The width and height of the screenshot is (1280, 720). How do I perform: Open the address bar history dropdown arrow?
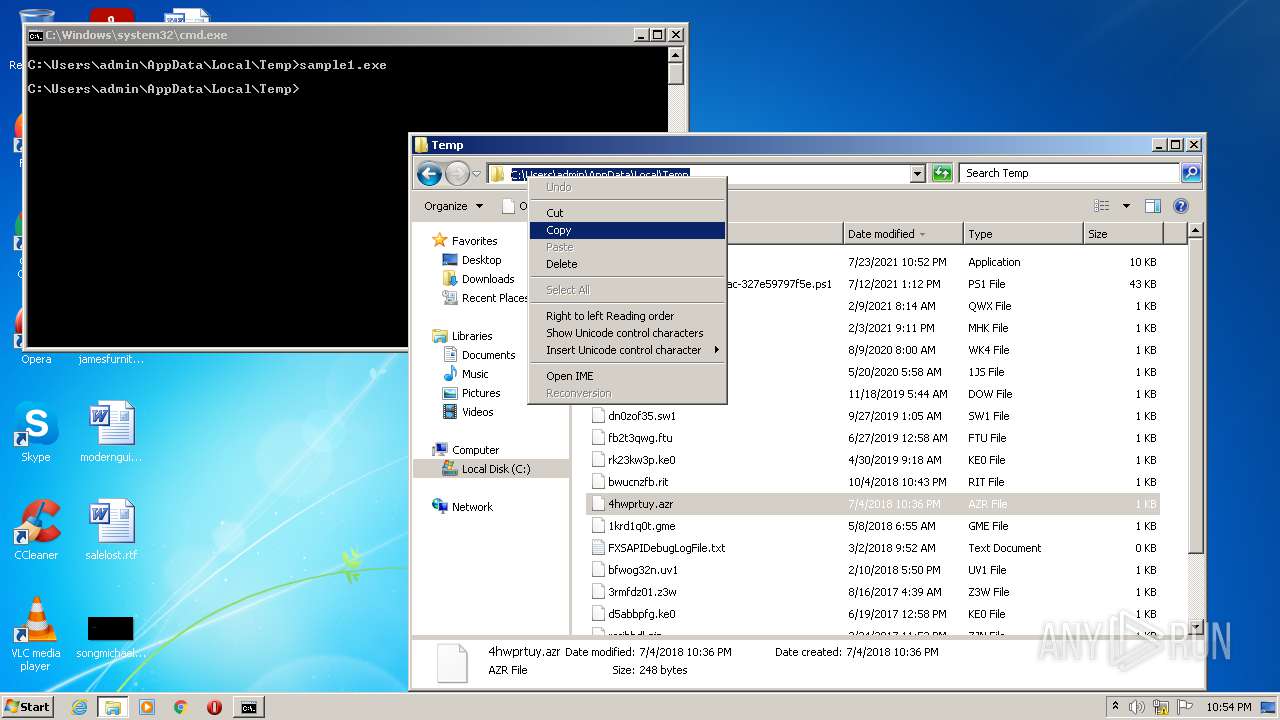pyautogui.click(x=917, y=174)
